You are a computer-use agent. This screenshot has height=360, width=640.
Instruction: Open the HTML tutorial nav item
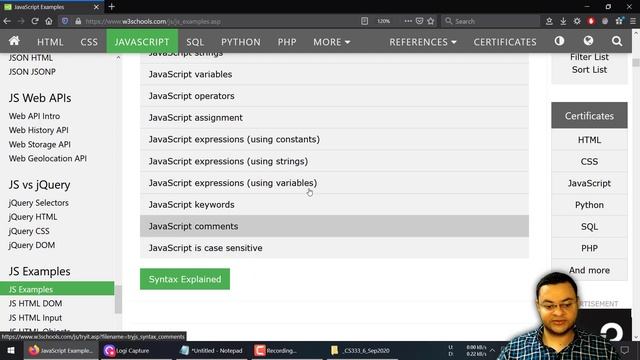click(x=50, y=42)
